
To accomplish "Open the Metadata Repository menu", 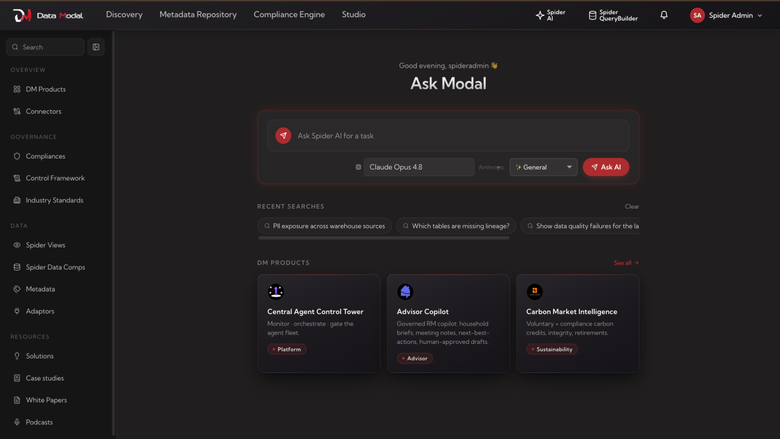I will [x=198, y=14].
